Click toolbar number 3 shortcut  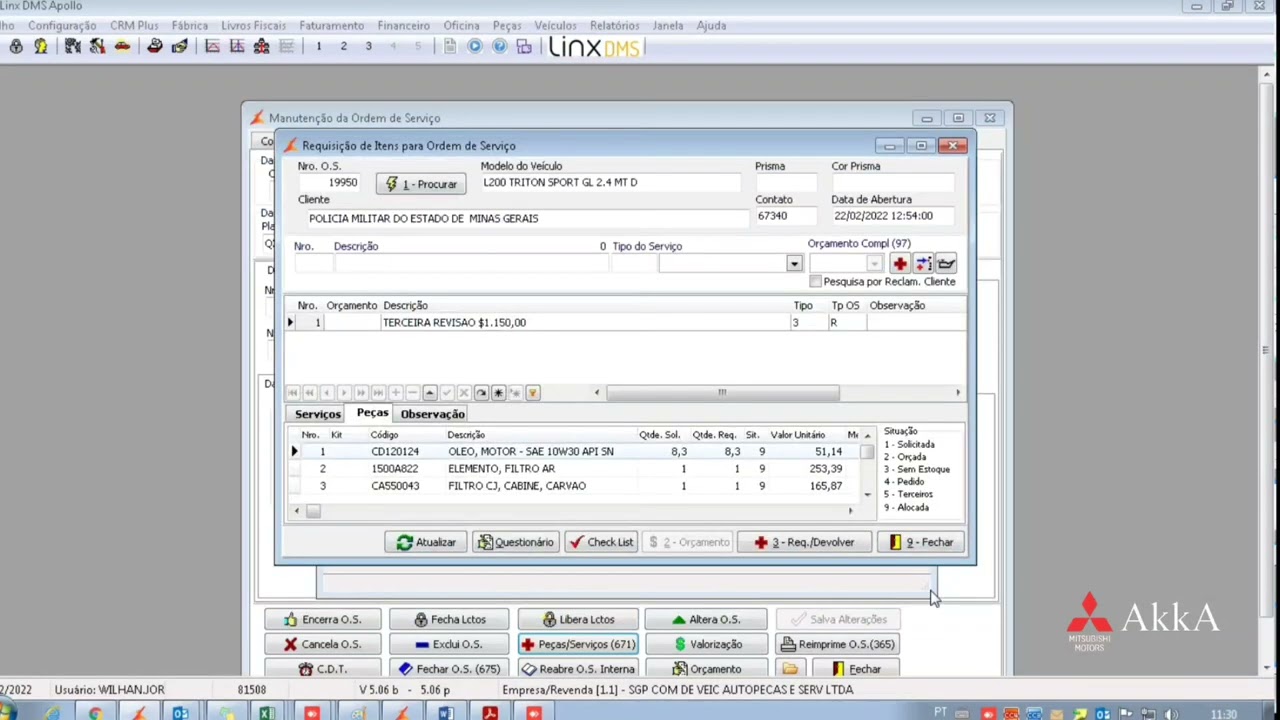[x=368, y=46]
